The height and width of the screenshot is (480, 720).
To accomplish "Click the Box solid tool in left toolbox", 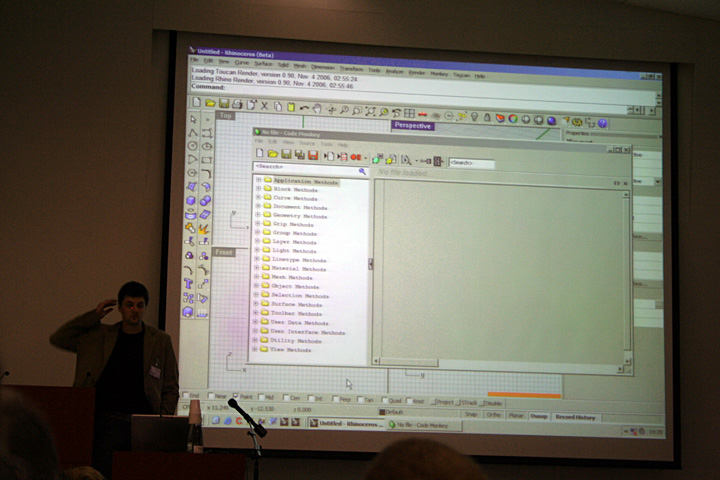I will coord(190,200).
